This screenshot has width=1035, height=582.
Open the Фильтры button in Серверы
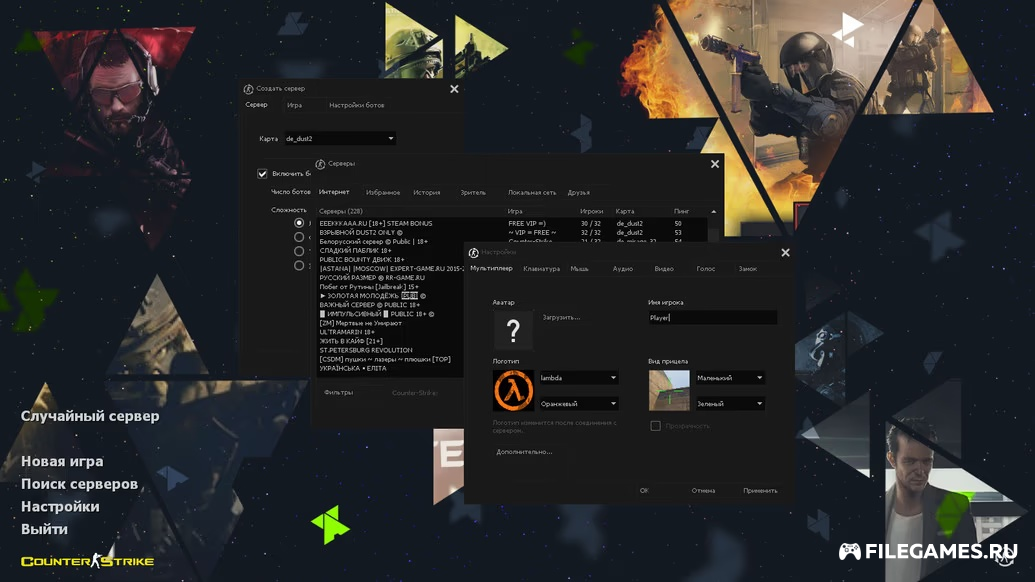339,393
